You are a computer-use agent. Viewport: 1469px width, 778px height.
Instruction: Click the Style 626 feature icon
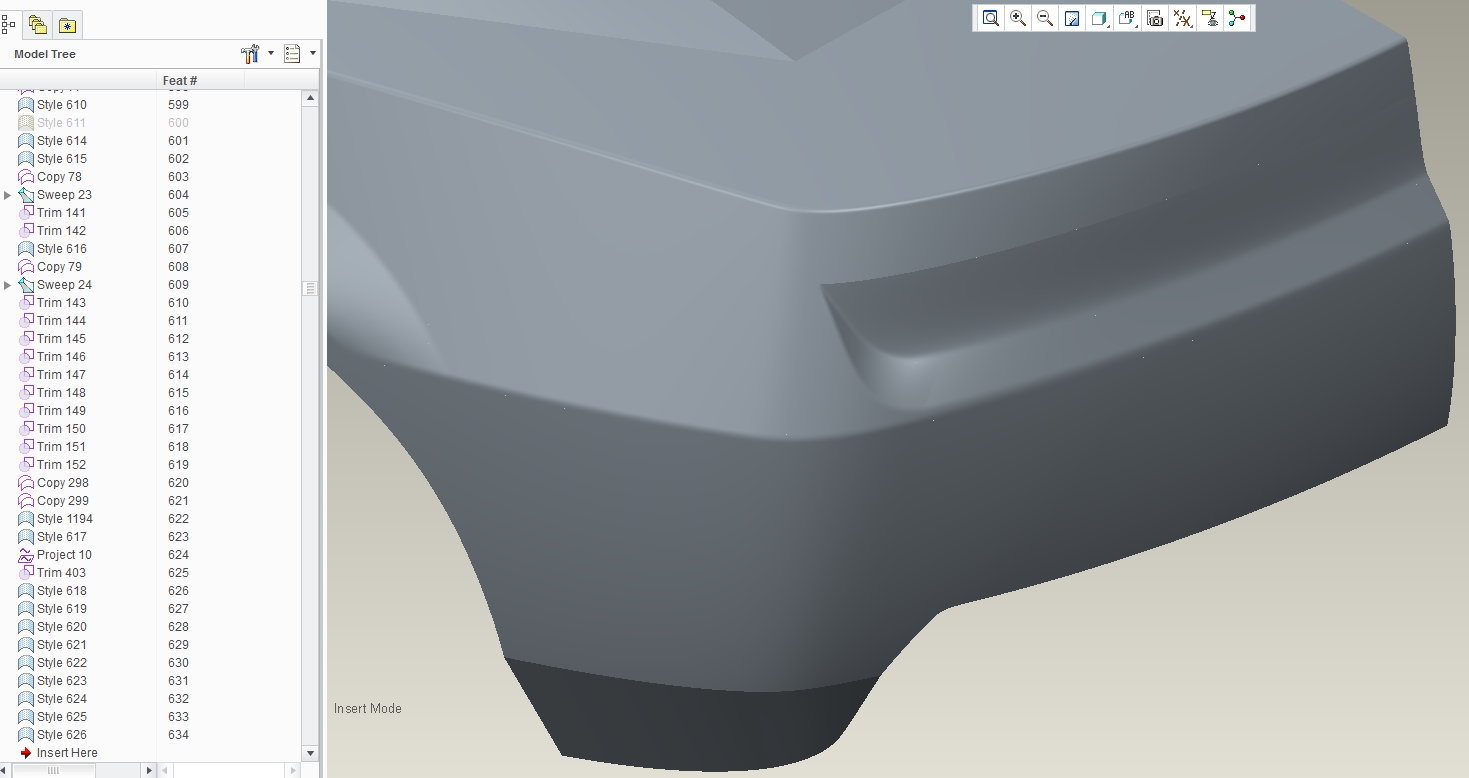[x=26, y=735]
